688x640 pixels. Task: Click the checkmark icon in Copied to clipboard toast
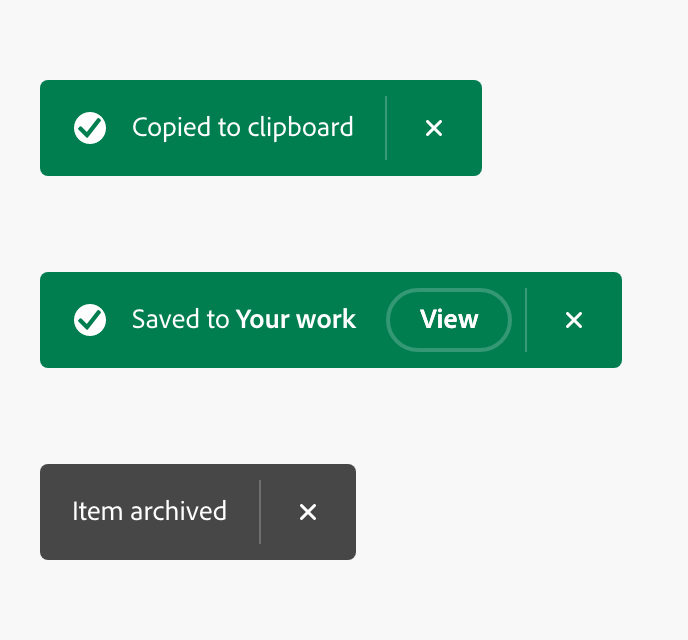(90, 128)
